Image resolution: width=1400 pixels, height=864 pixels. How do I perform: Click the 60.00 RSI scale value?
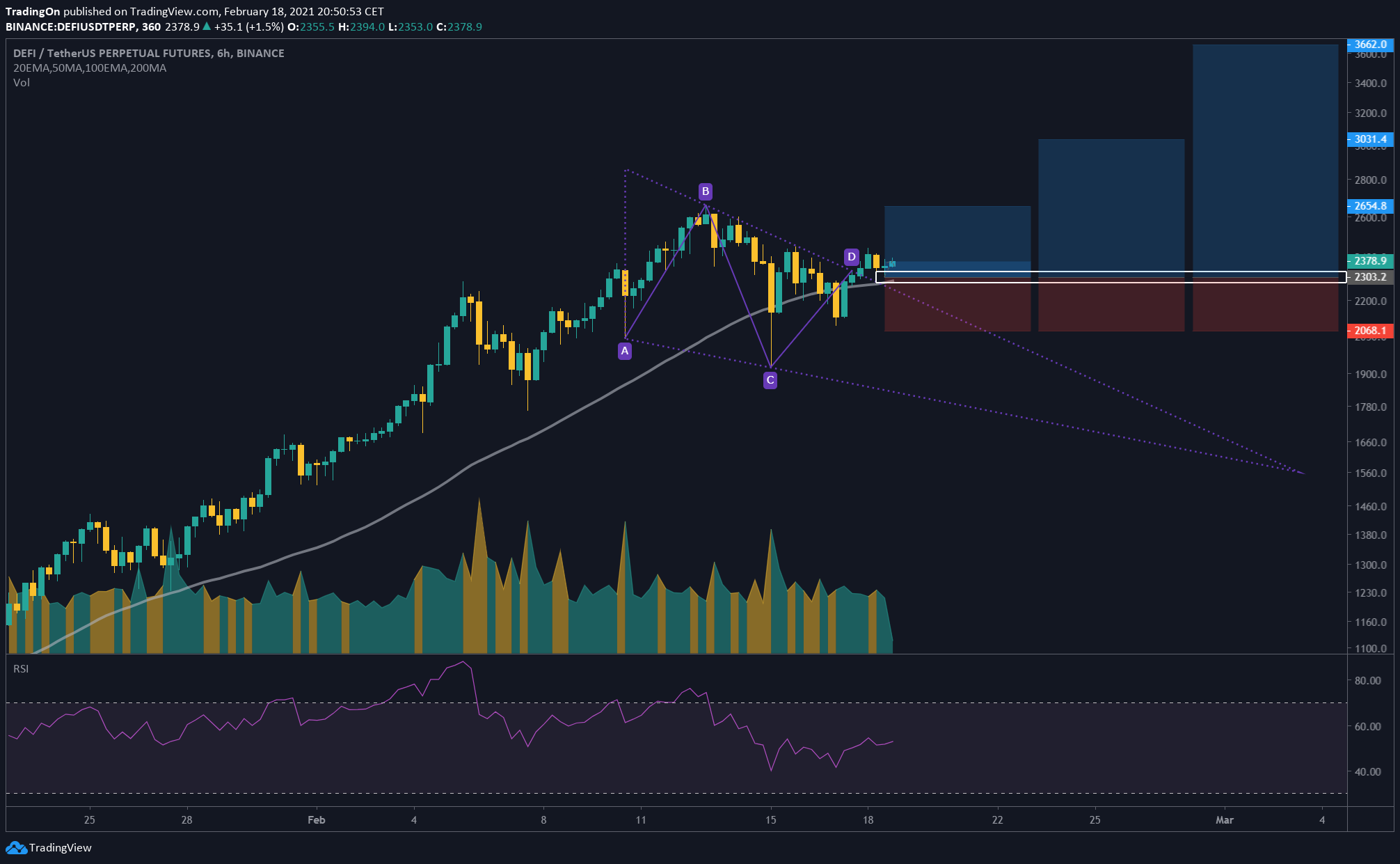(x=1368, y=727)
